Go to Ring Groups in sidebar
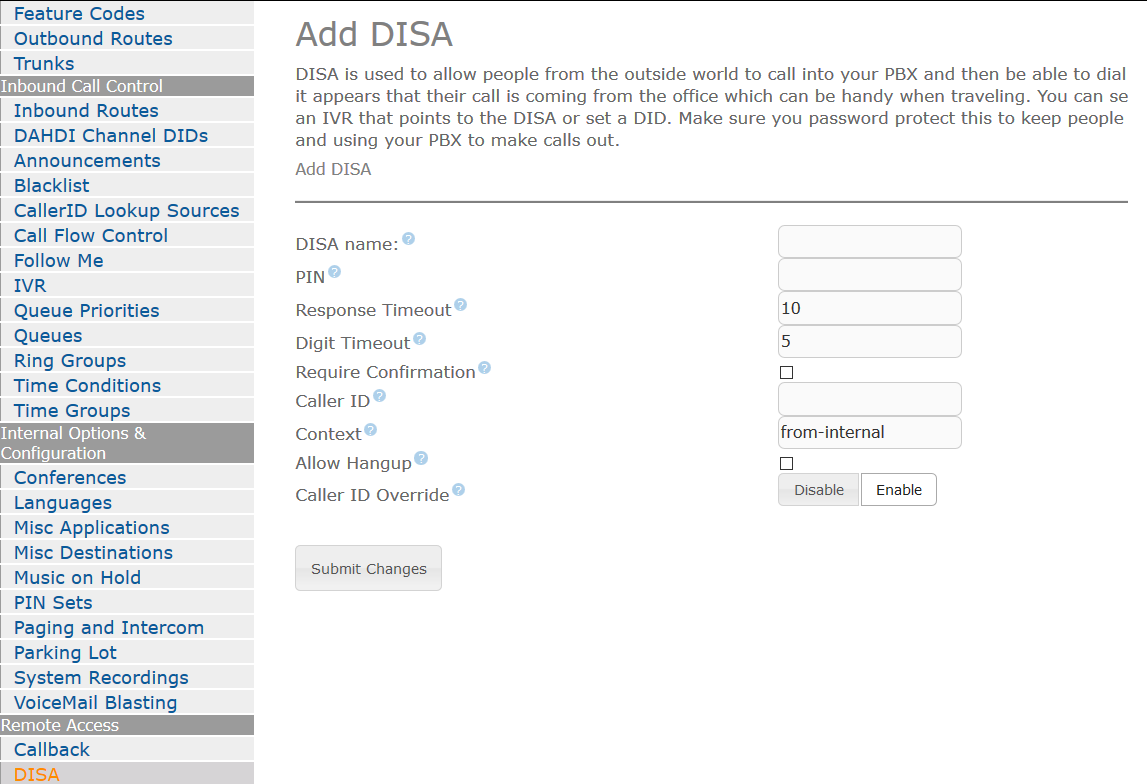This screenshot has height=784, width=1147. pyautogui.click(x=70, y=361)
